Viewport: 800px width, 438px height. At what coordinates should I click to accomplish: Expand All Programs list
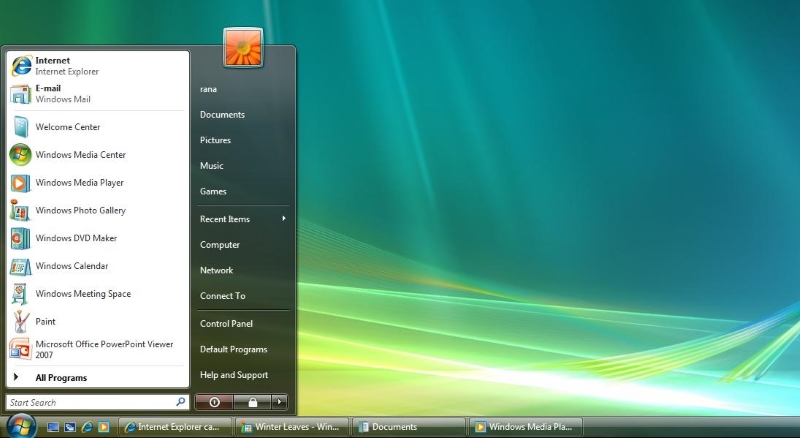97,378
